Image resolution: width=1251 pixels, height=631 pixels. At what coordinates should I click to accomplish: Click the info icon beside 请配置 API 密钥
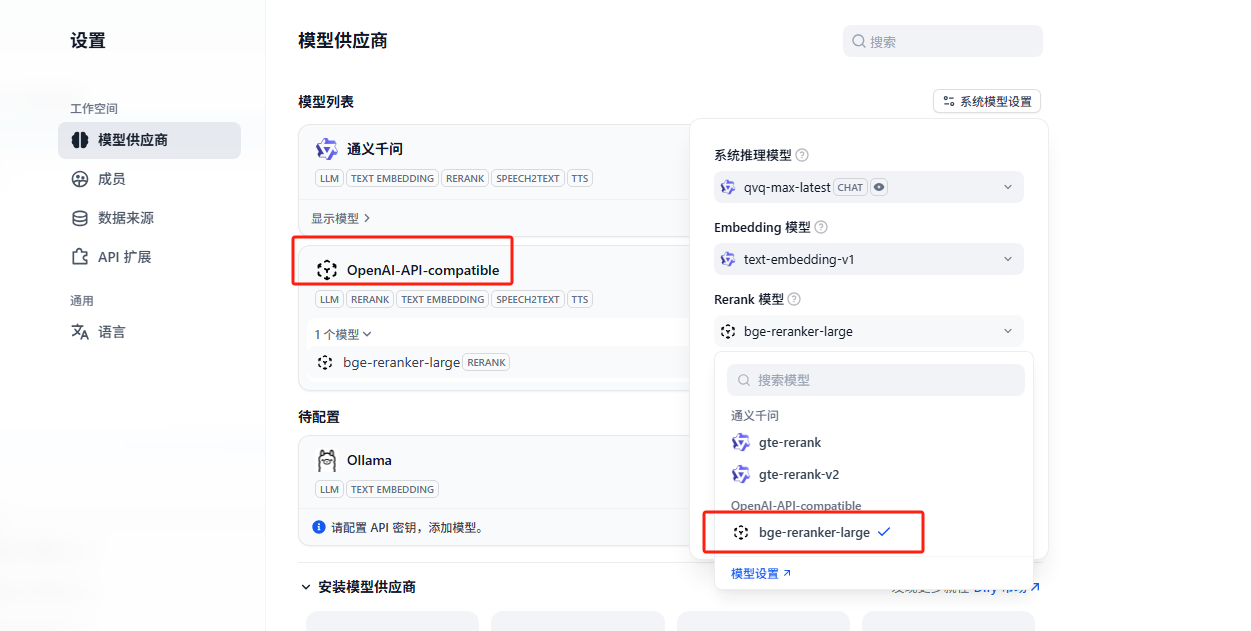point(319,527)
